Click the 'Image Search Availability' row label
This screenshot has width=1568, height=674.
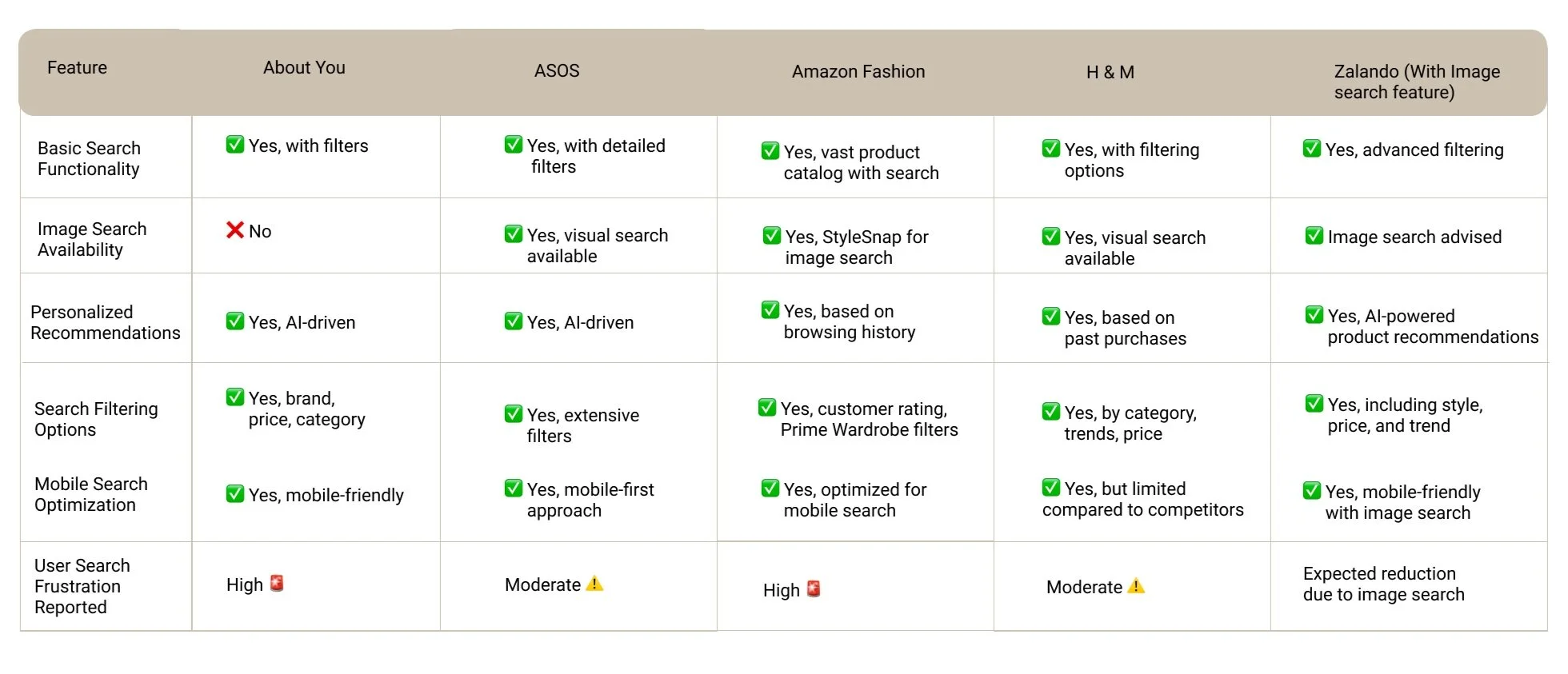(92, 239)
